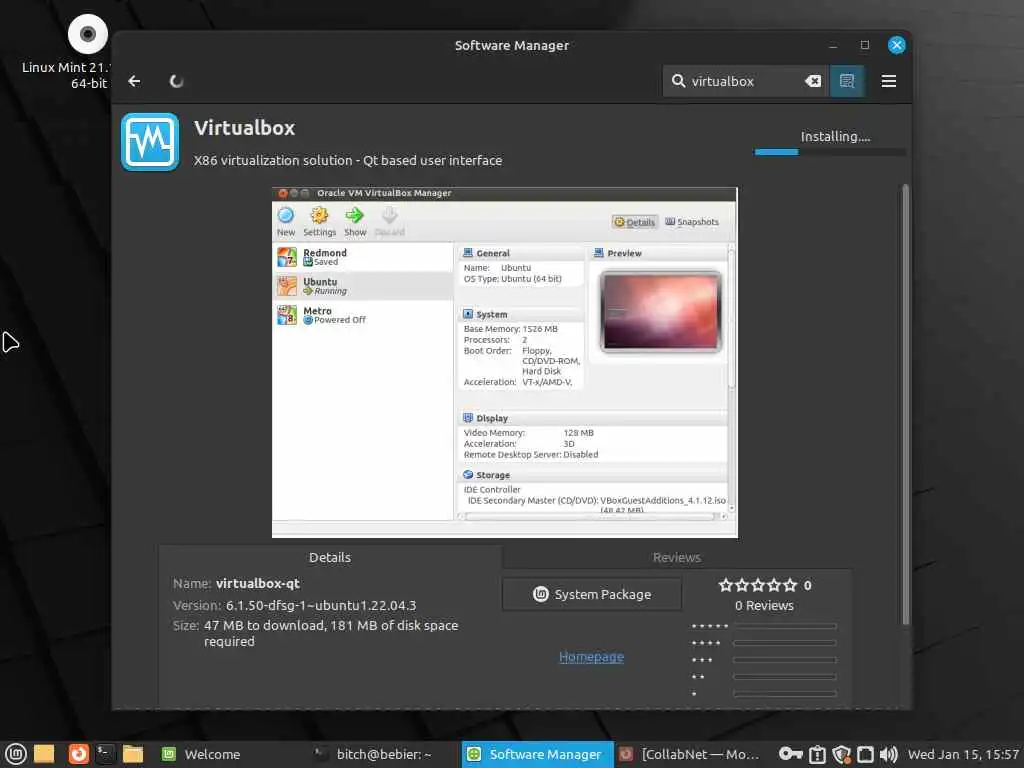Switch to the CollabNet browser window
Screen dimensions: 1024x768
coord(690,754)
